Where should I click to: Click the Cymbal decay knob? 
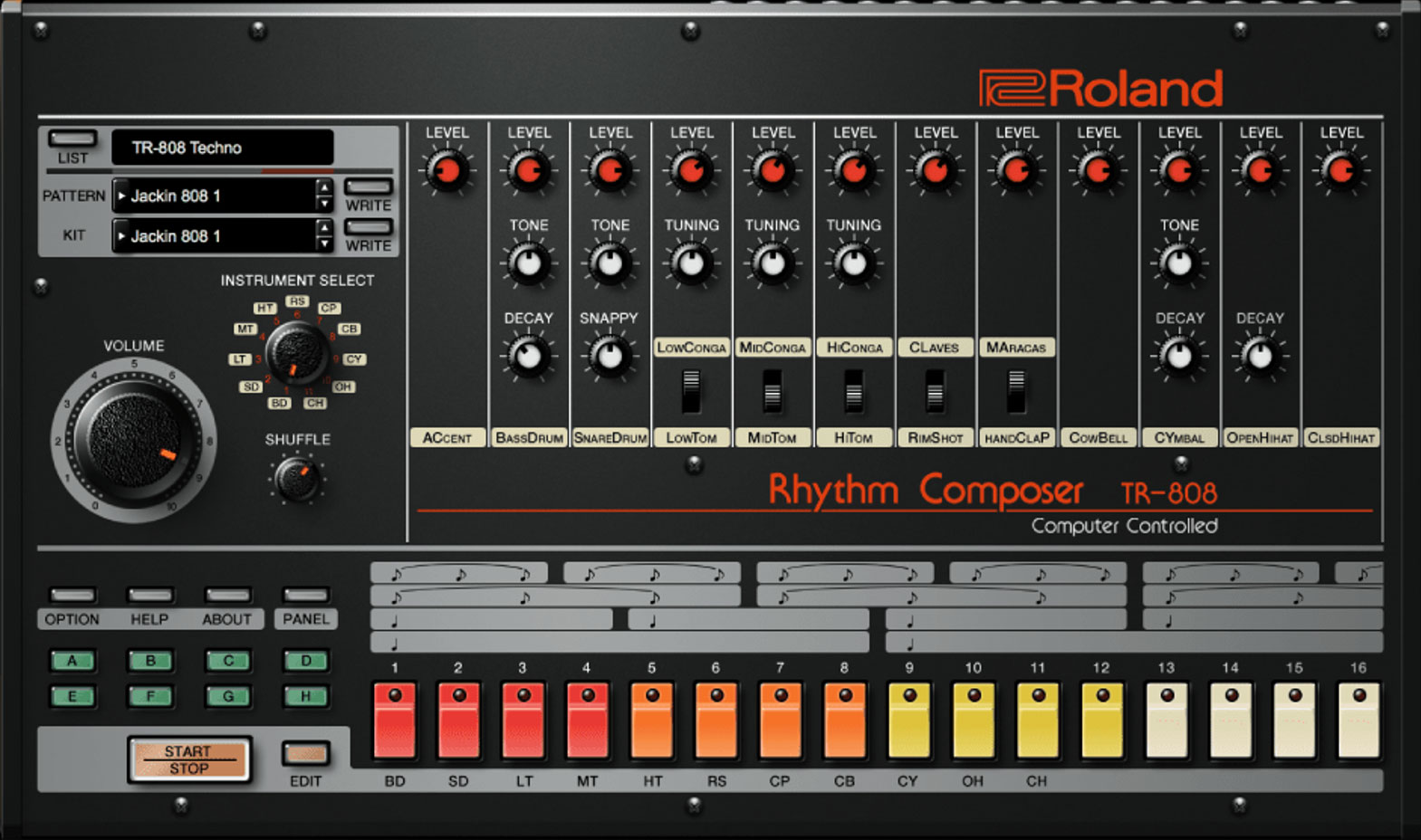[1178, 356]
